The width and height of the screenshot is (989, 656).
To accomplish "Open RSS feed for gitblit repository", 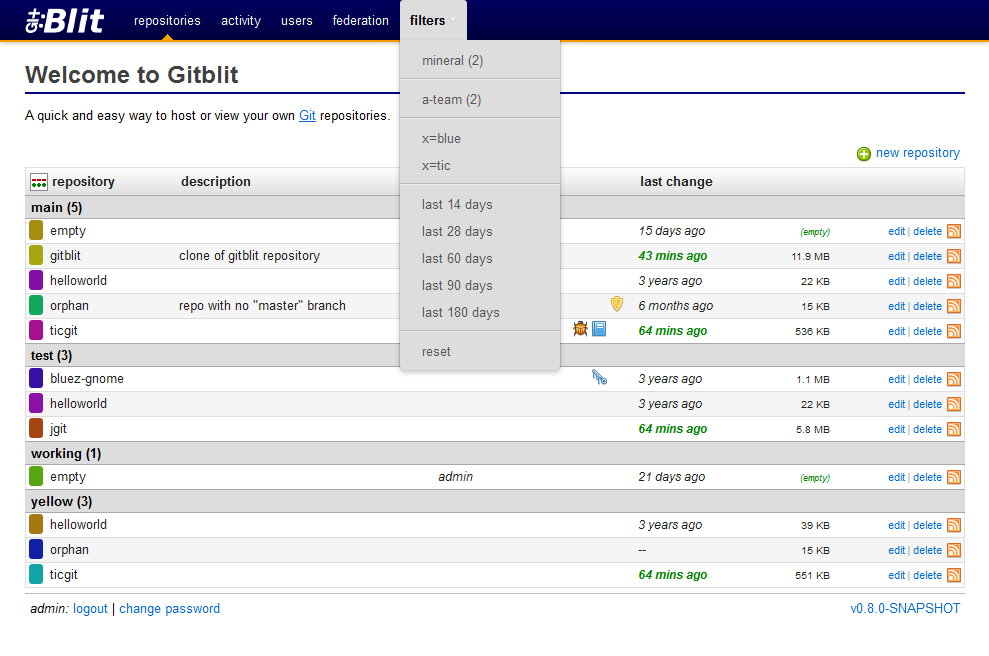I will click(x=954, y=256).
